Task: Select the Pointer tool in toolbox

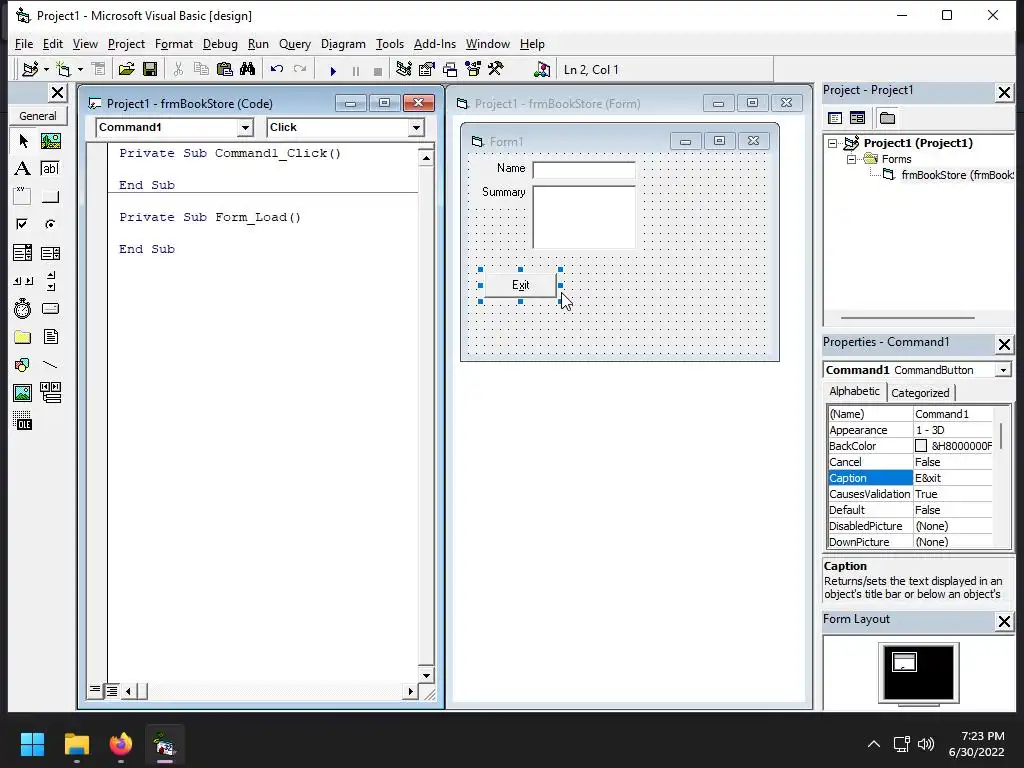Action: [x=23, y=141]
